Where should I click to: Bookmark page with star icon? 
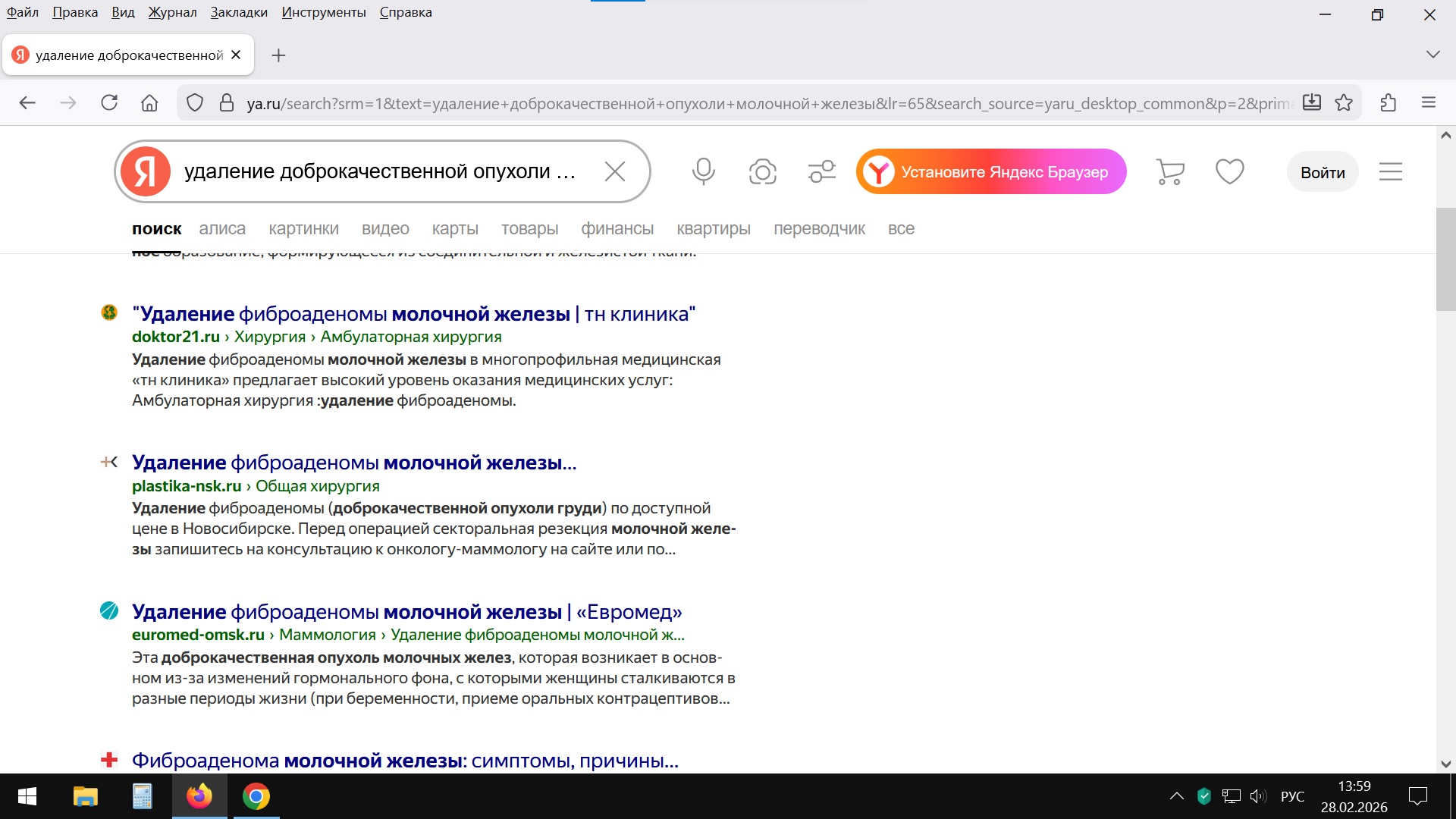(1344, 103)
